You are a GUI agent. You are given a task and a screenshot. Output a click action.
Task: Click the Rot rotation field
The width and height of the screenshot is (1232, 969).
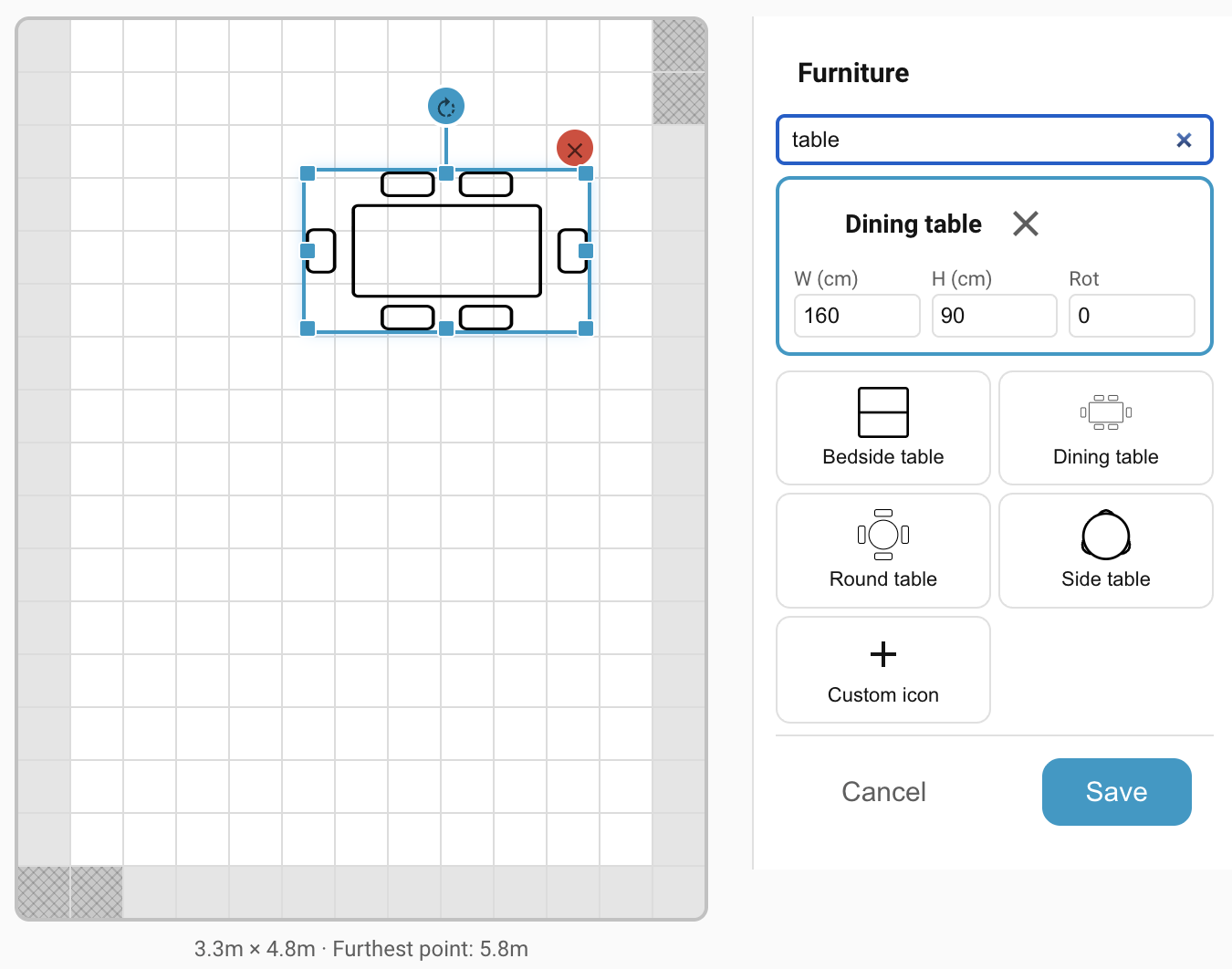tap(1132, 316)
